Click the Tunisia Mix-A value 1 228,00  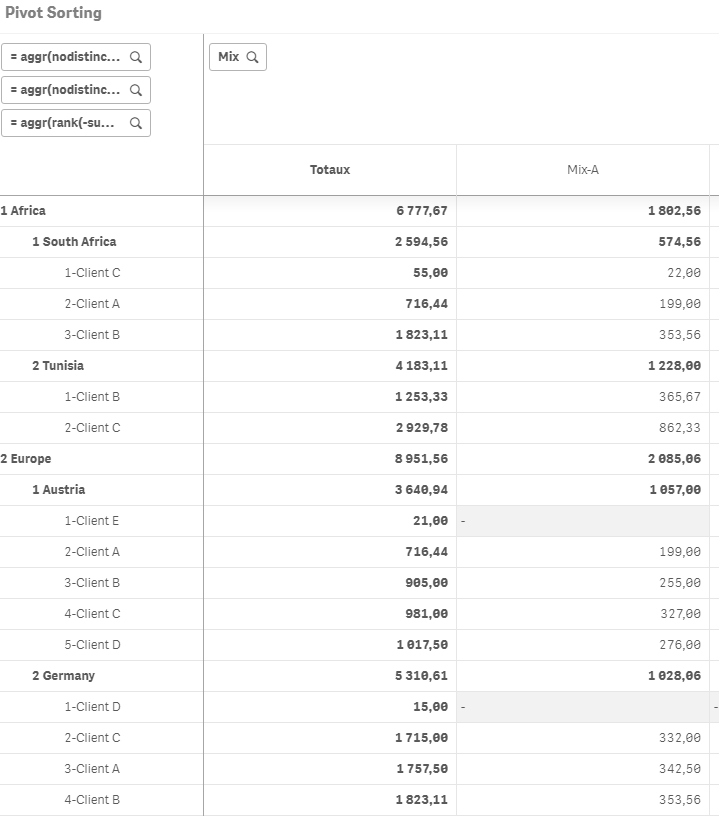coord(675,366)
